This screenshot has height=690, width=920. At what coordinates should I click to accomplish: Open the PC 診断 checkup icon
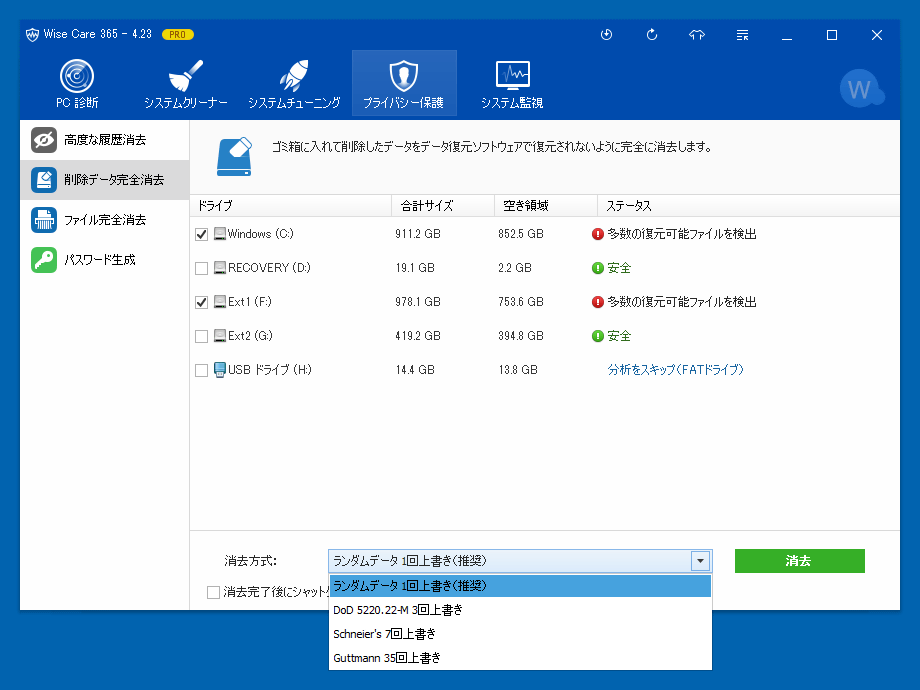point(77,83)
